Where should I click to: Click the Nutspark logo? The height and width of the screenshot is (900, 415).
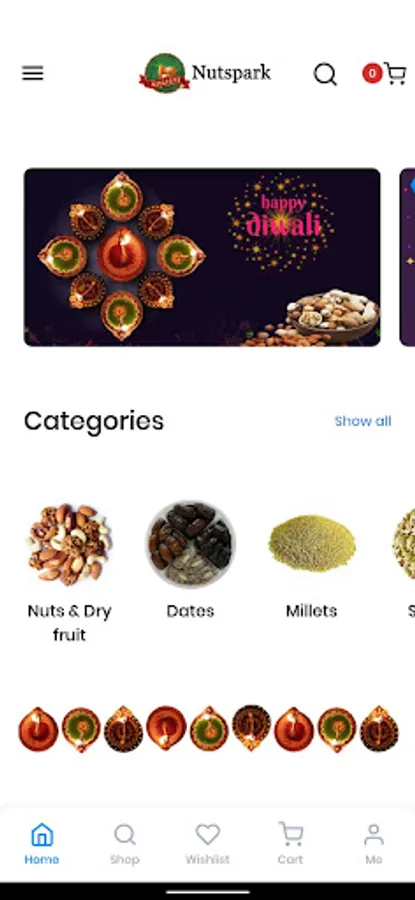pos(205,73)
